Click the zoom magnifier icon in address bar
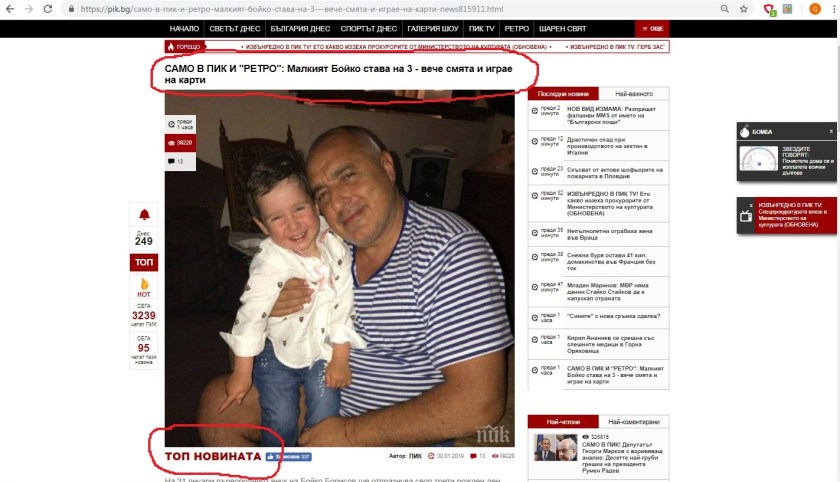This screenshot has height=482, width=840. [724, 9]
